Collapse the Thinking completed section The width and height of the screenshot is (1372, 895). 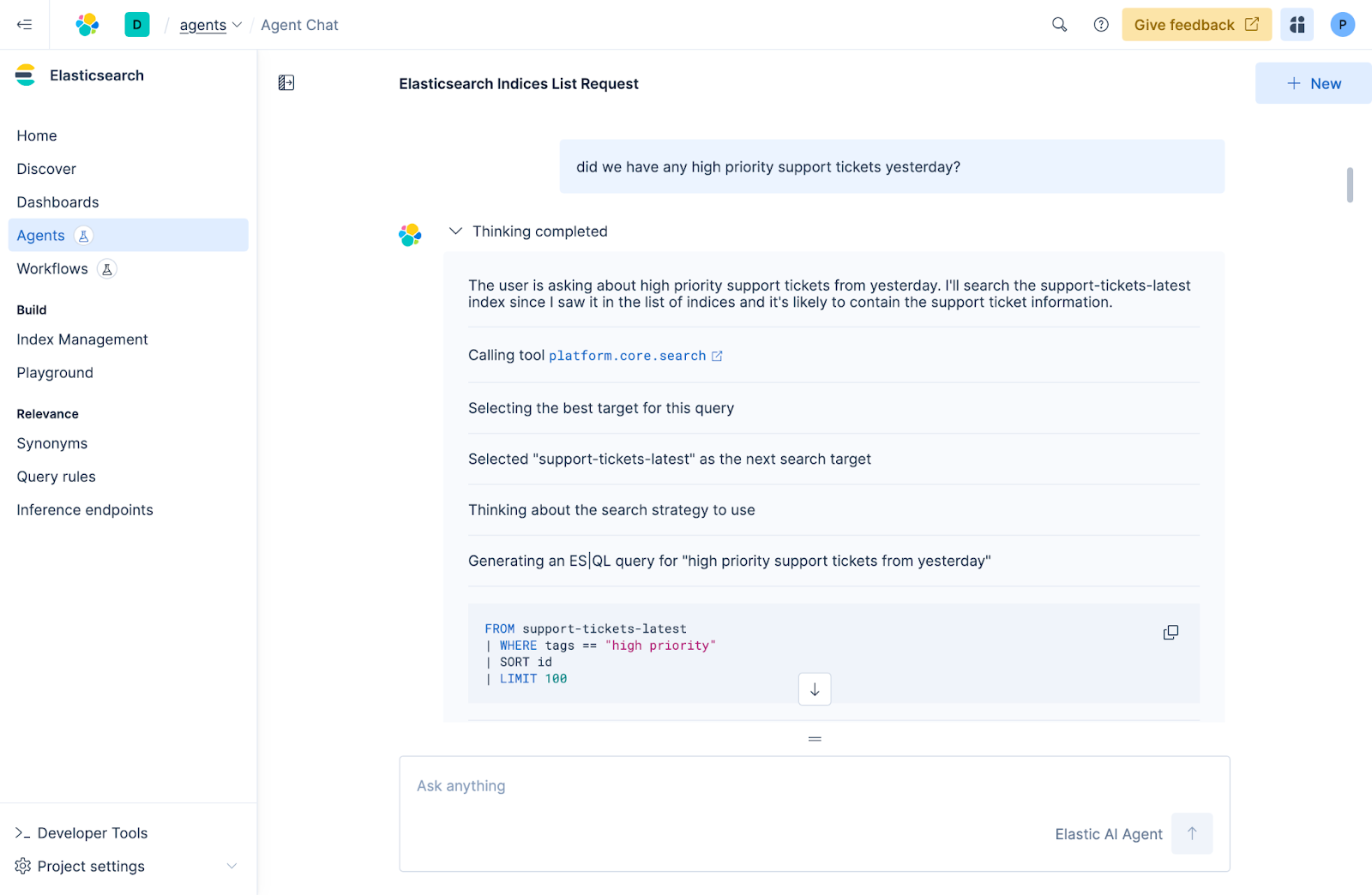456,231
